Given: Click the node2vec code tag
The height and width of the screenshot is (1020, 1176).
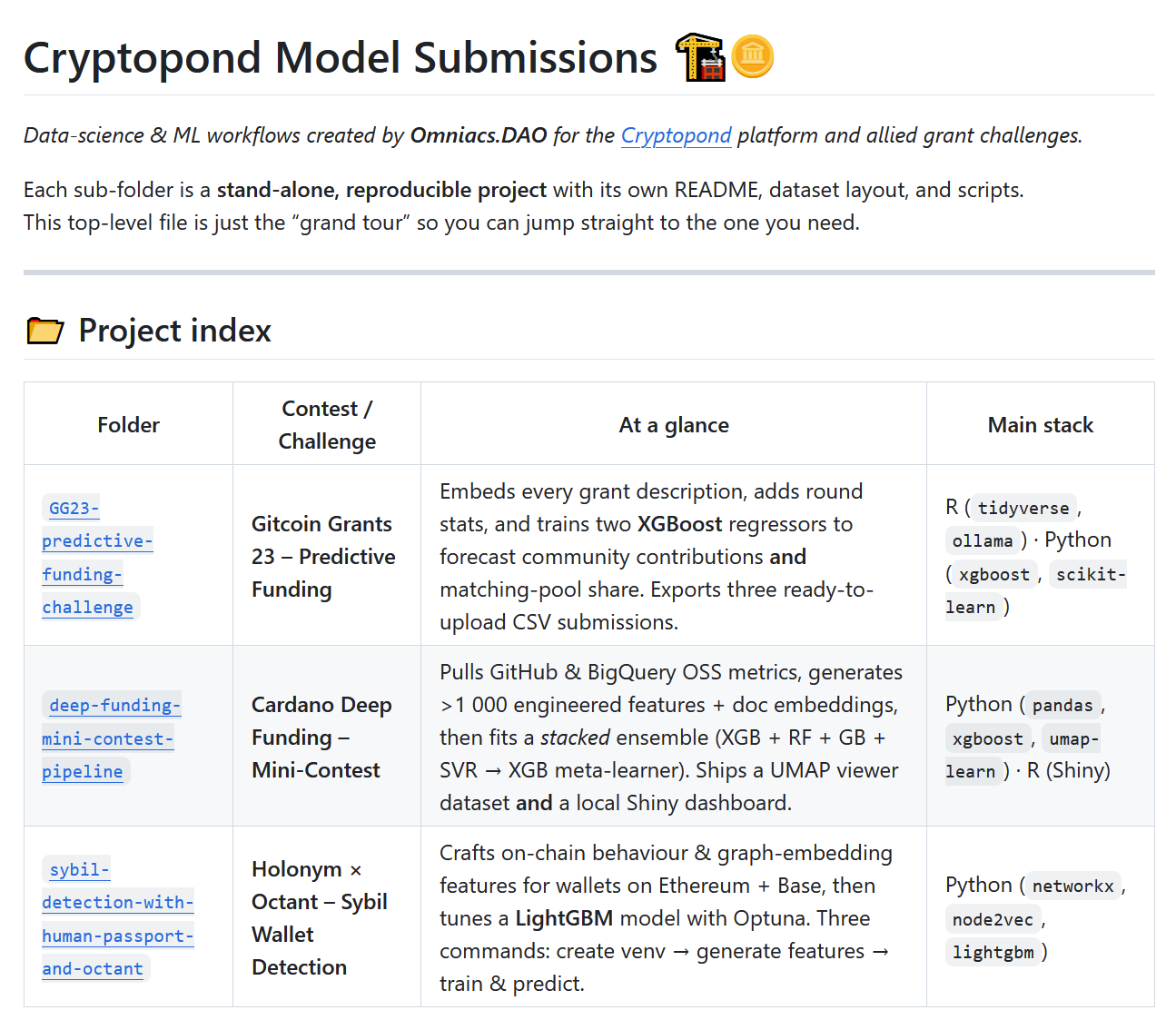Looking at the screenshot, I should (993, 919).
